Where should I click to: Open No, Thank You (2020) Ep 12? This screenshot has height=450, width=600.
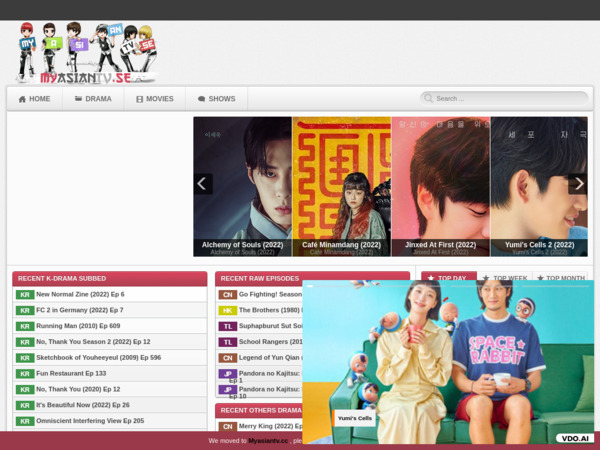point(78,390)
